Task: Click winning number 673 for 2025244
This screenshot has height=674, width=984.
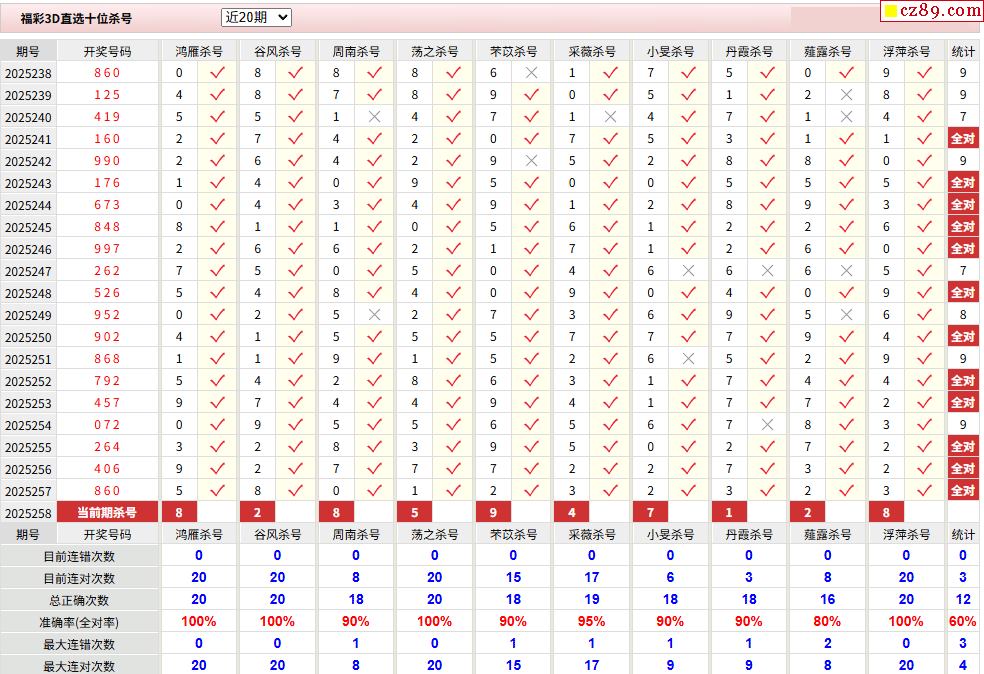Action: (107, 205)
